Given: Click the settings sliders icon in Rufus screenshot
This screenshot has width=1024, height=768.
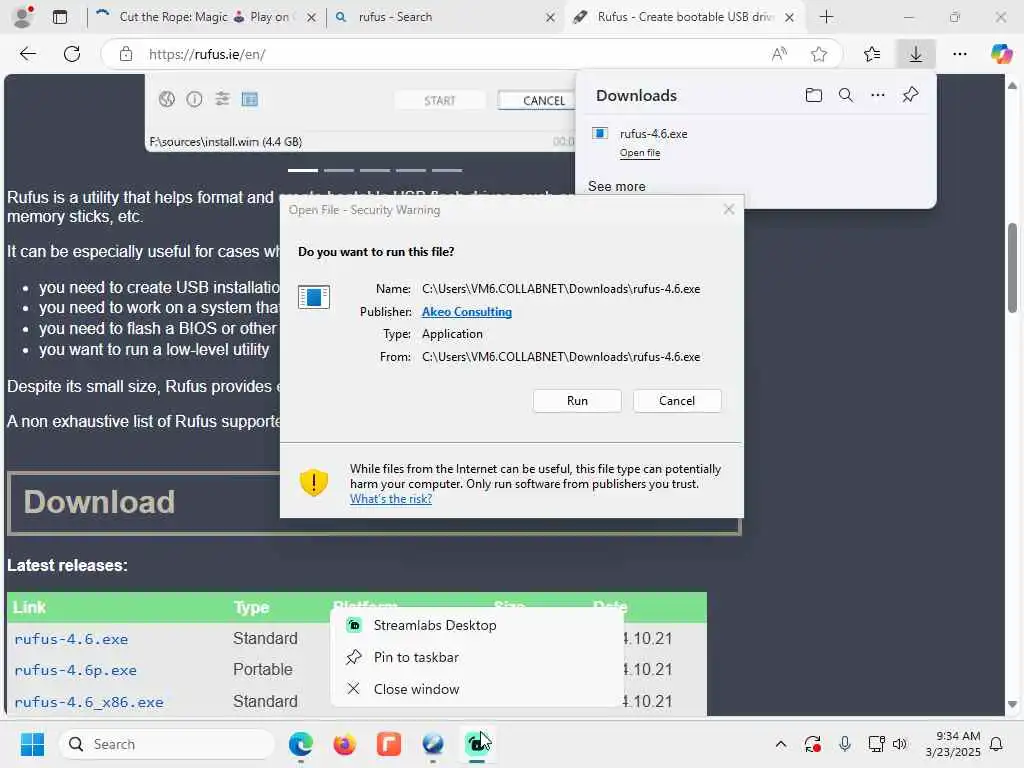Looking at the screenshot, I should pyautogui.click(x=222, y=99).
